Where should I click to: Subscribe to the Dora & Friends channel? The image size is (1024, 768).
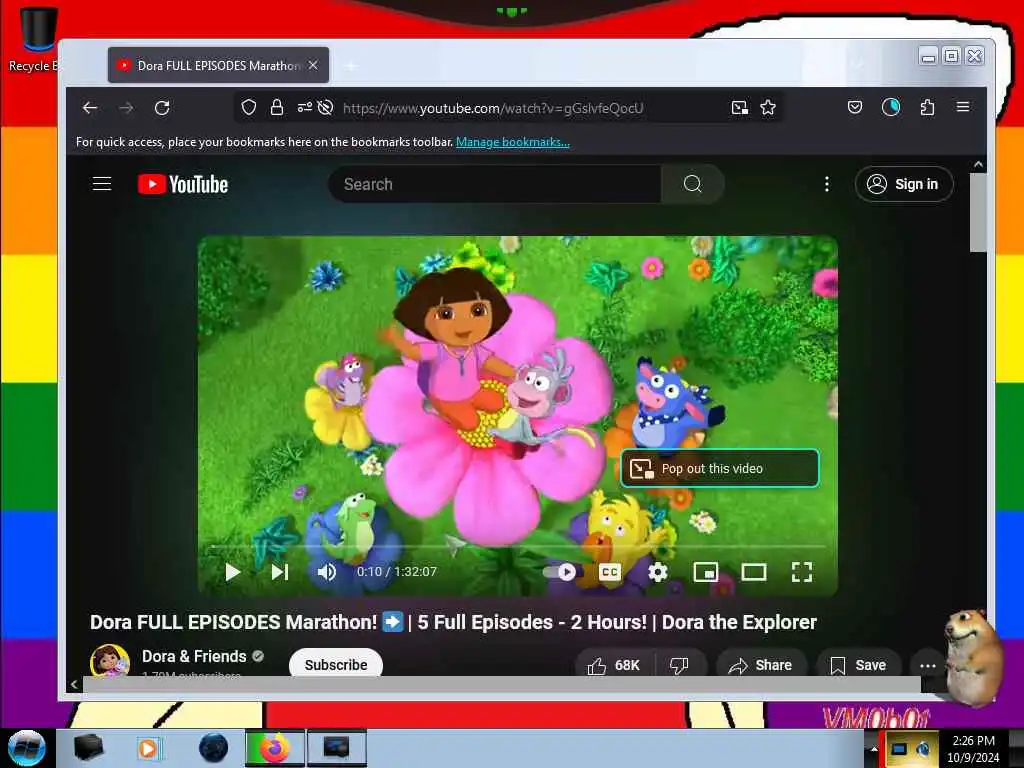(336, 664)
